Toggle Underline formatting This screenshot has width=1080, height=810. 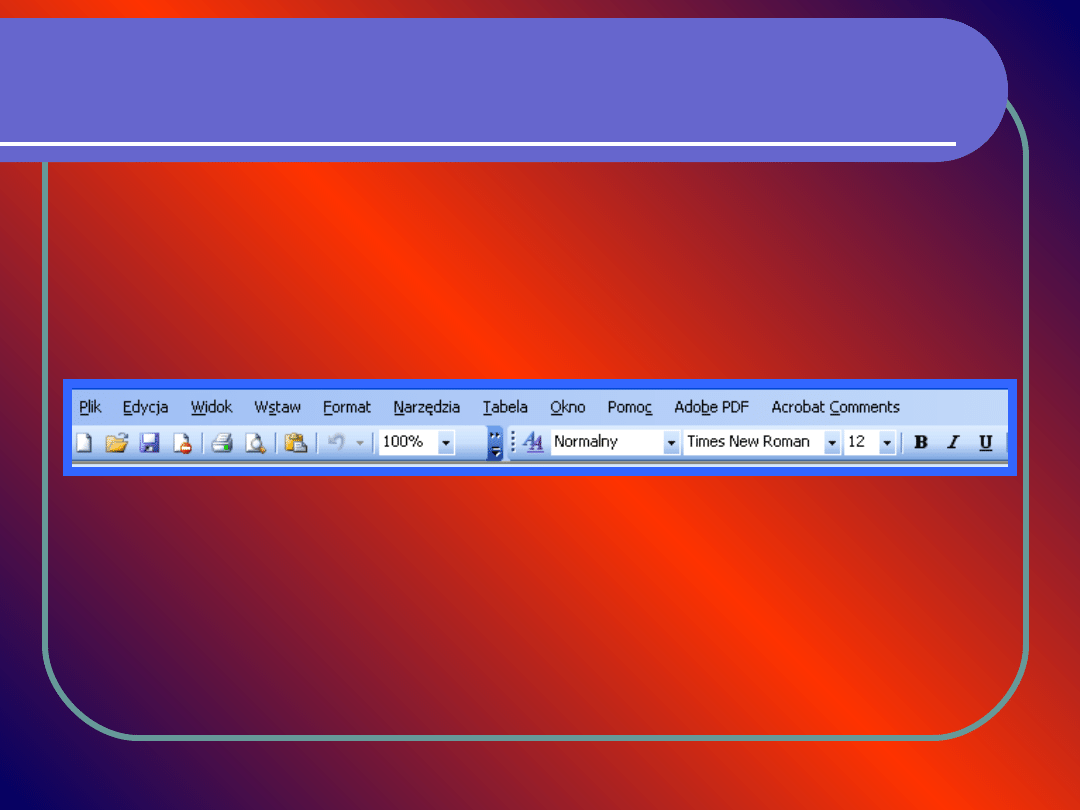(986, 442)
